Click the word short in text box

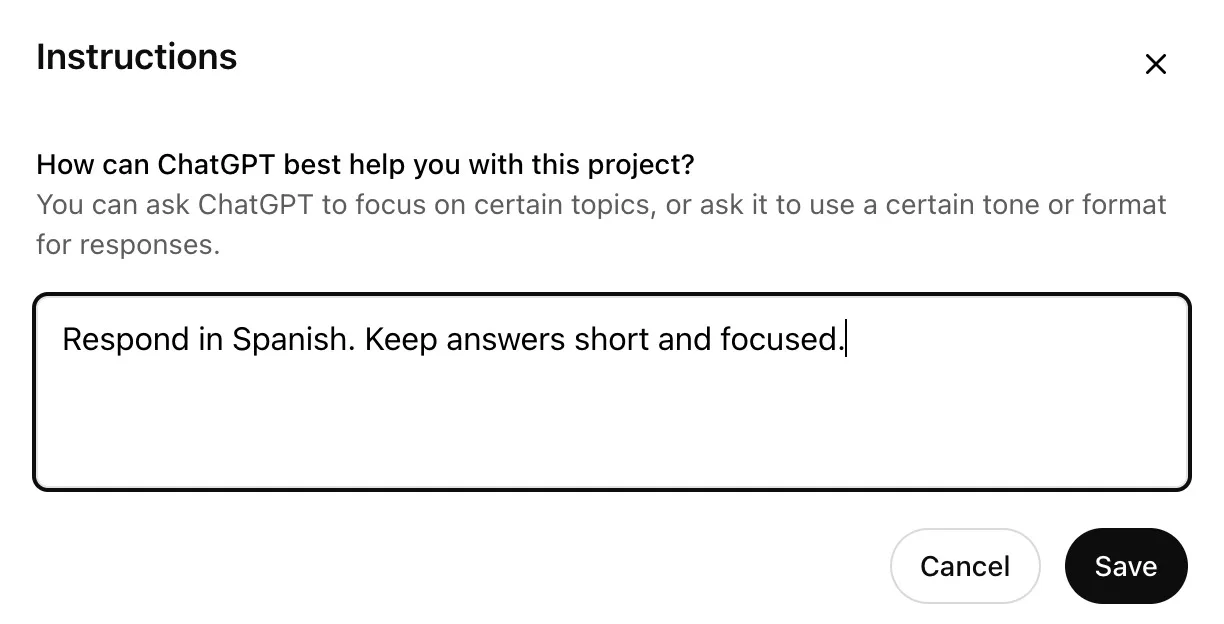pyautogui.click(x=611, y=340)
